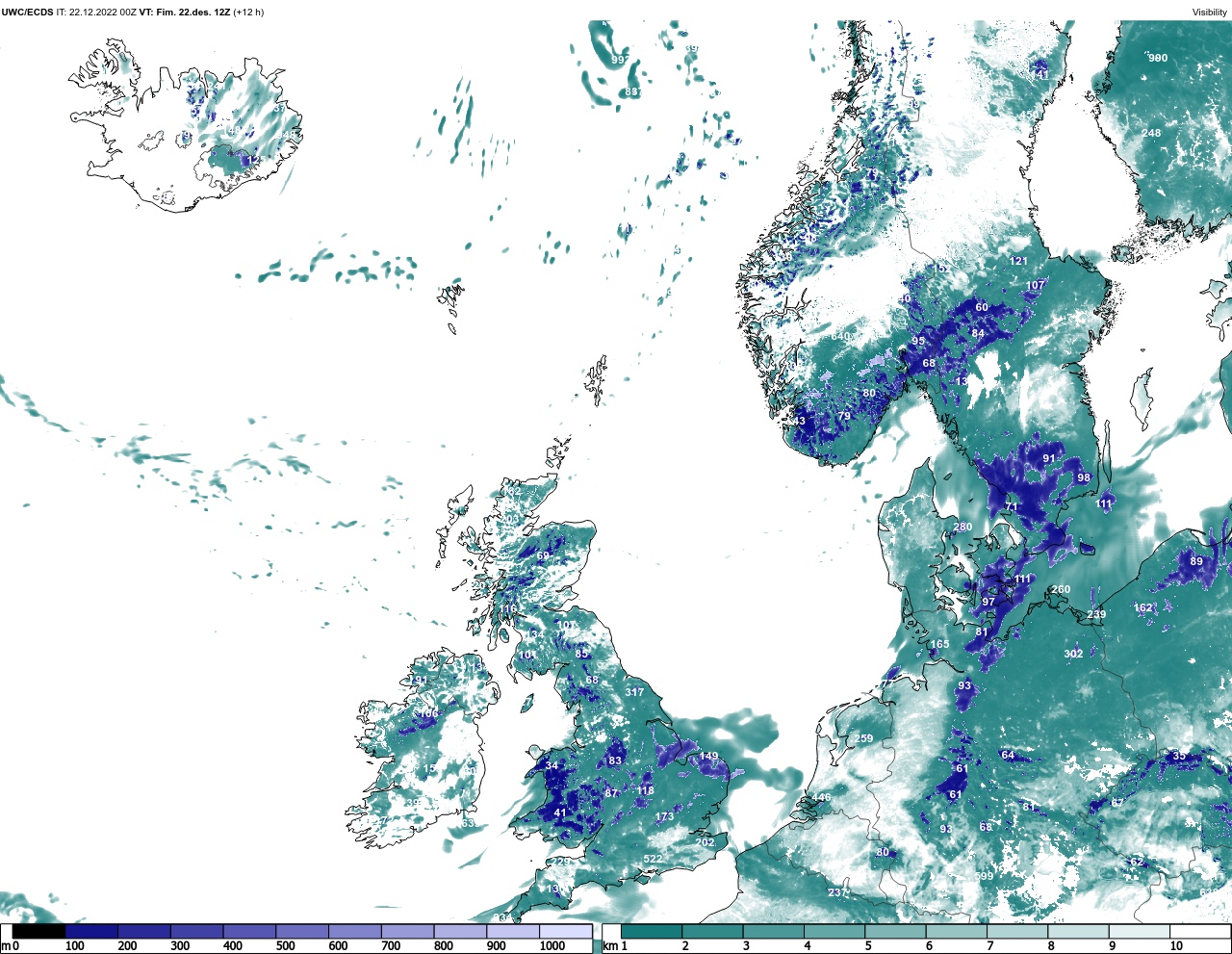Screen dimensions: 1232x954
Task: Click the '22.12.2022 00Z' initial time text
Action: (x=103, y=13)
